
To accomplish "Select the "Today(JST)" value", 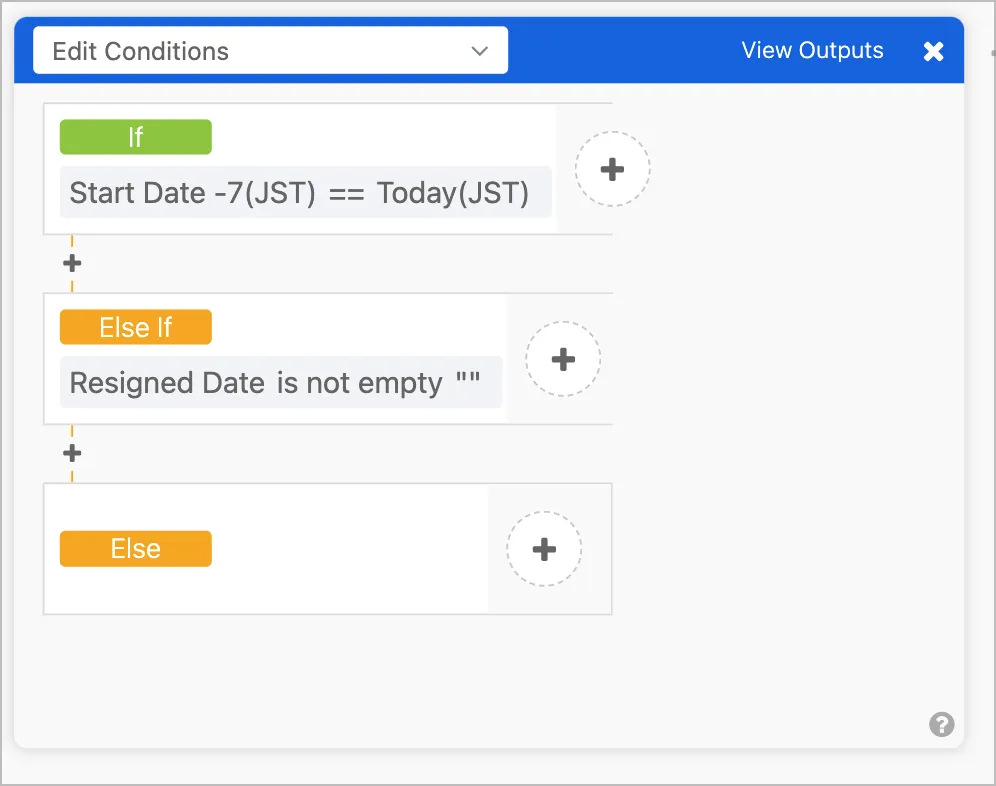I will pyautogui.click(x=453, y=192).
